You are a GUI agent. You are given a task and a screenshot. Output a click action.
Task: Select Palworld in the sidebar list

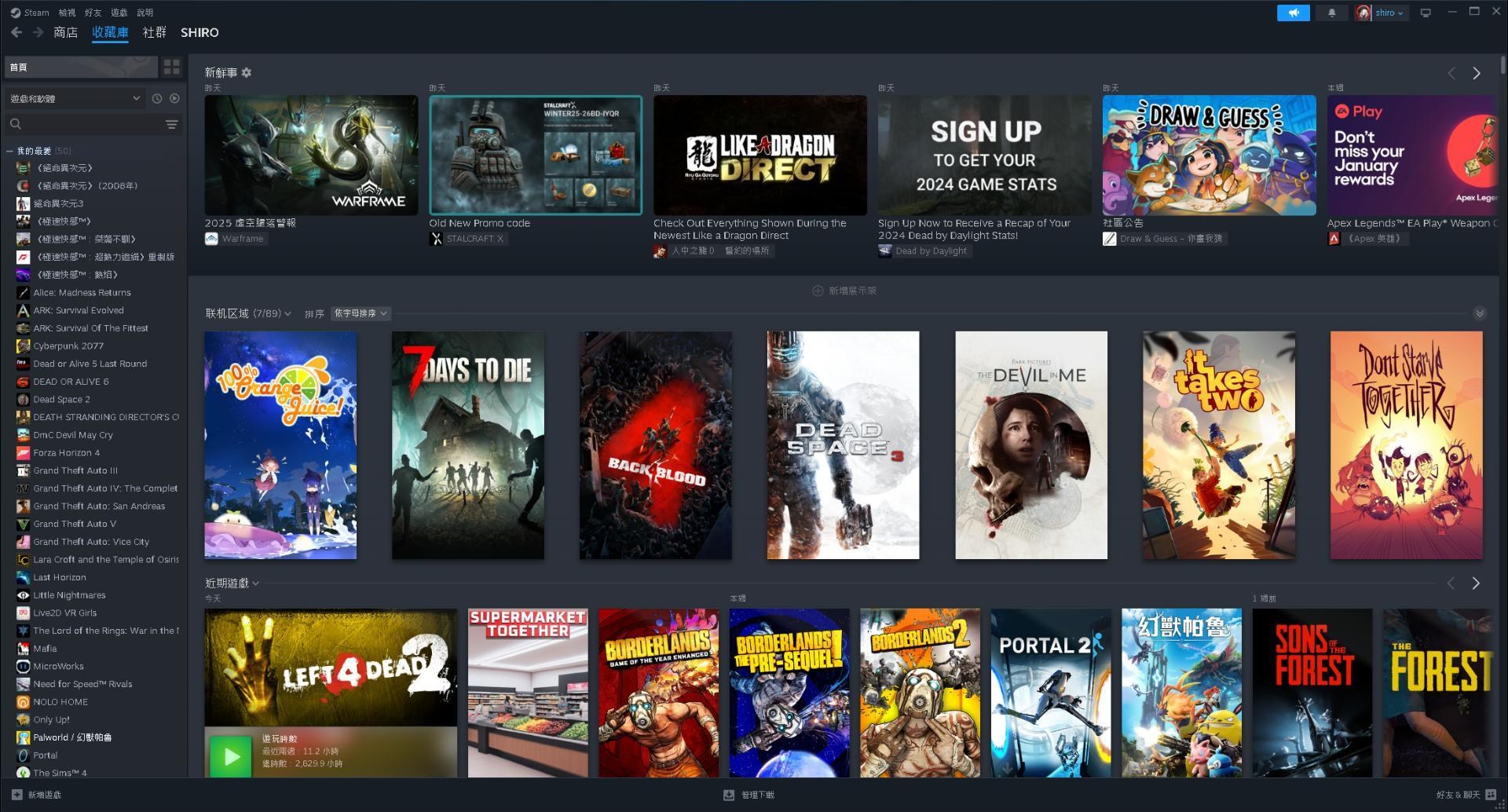click(x=72, y=737)
